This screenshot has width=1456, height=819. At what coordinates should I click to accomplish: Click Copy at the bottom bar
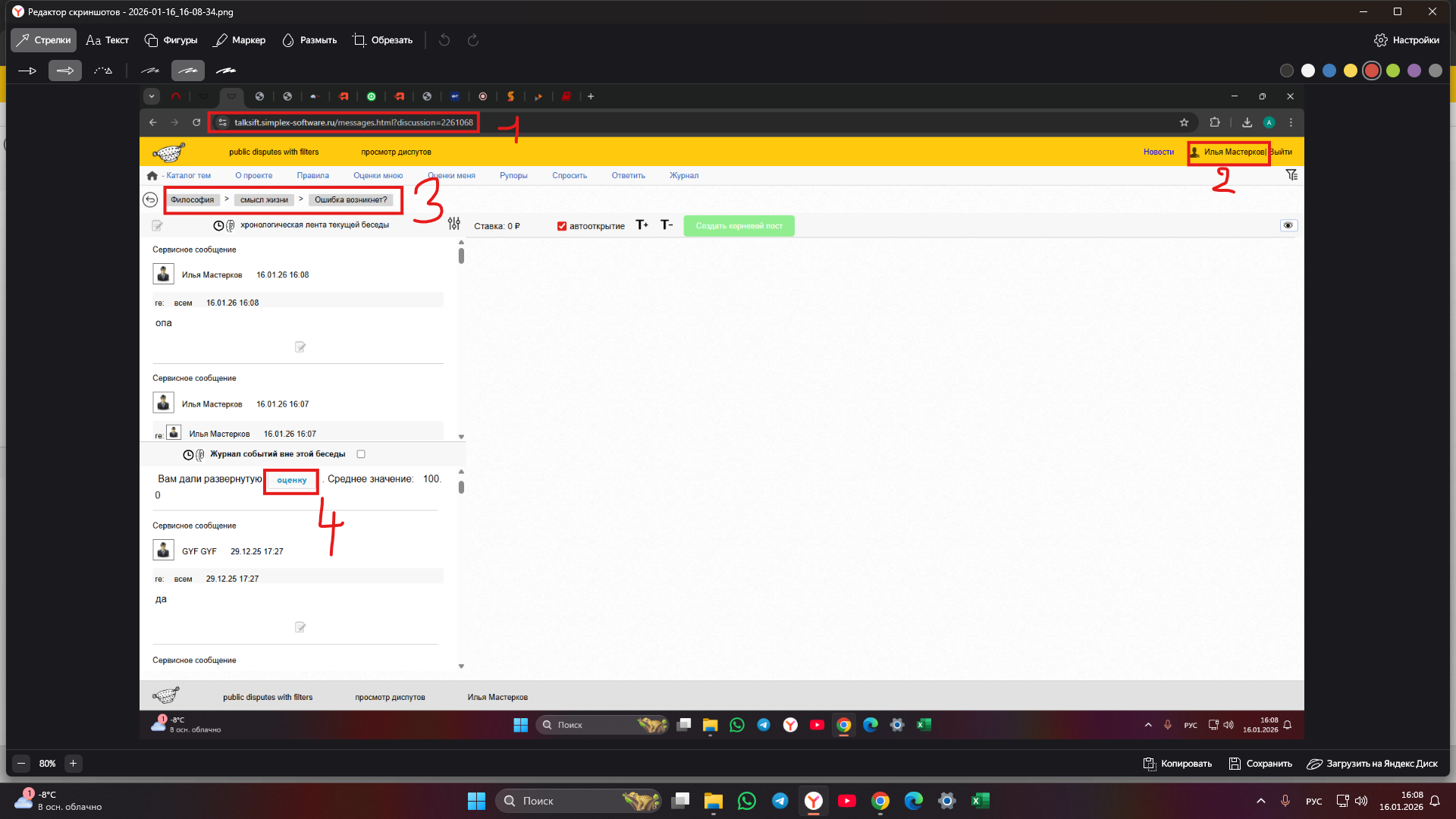(x=1178, y=764)
